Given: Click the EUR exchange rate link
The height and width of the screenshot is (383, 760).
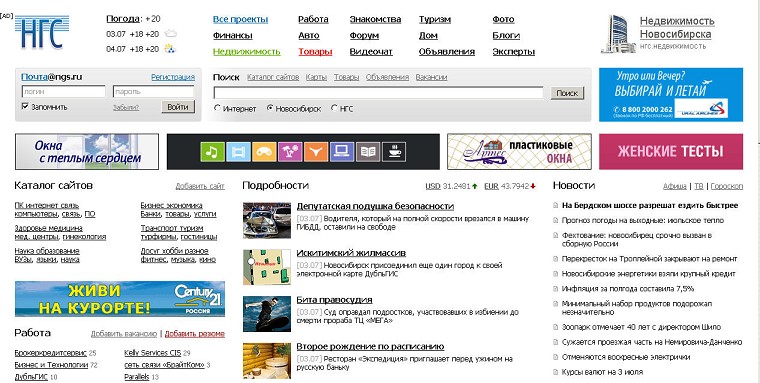Looking at the screenshot, I should click(491, 186).
